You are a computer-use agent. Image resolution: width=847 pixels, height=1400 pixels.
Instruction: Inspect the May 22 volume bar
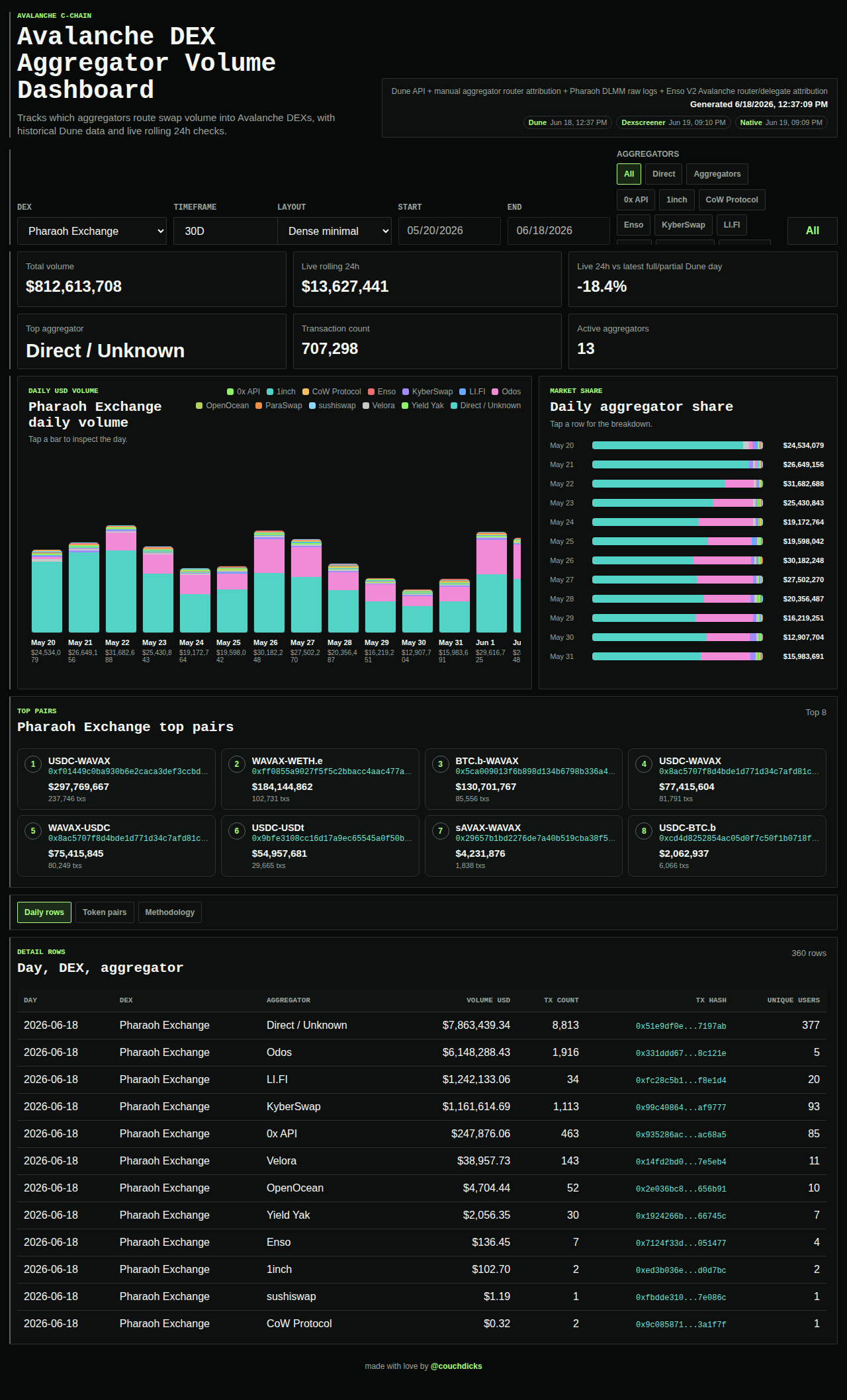(121, 579)
